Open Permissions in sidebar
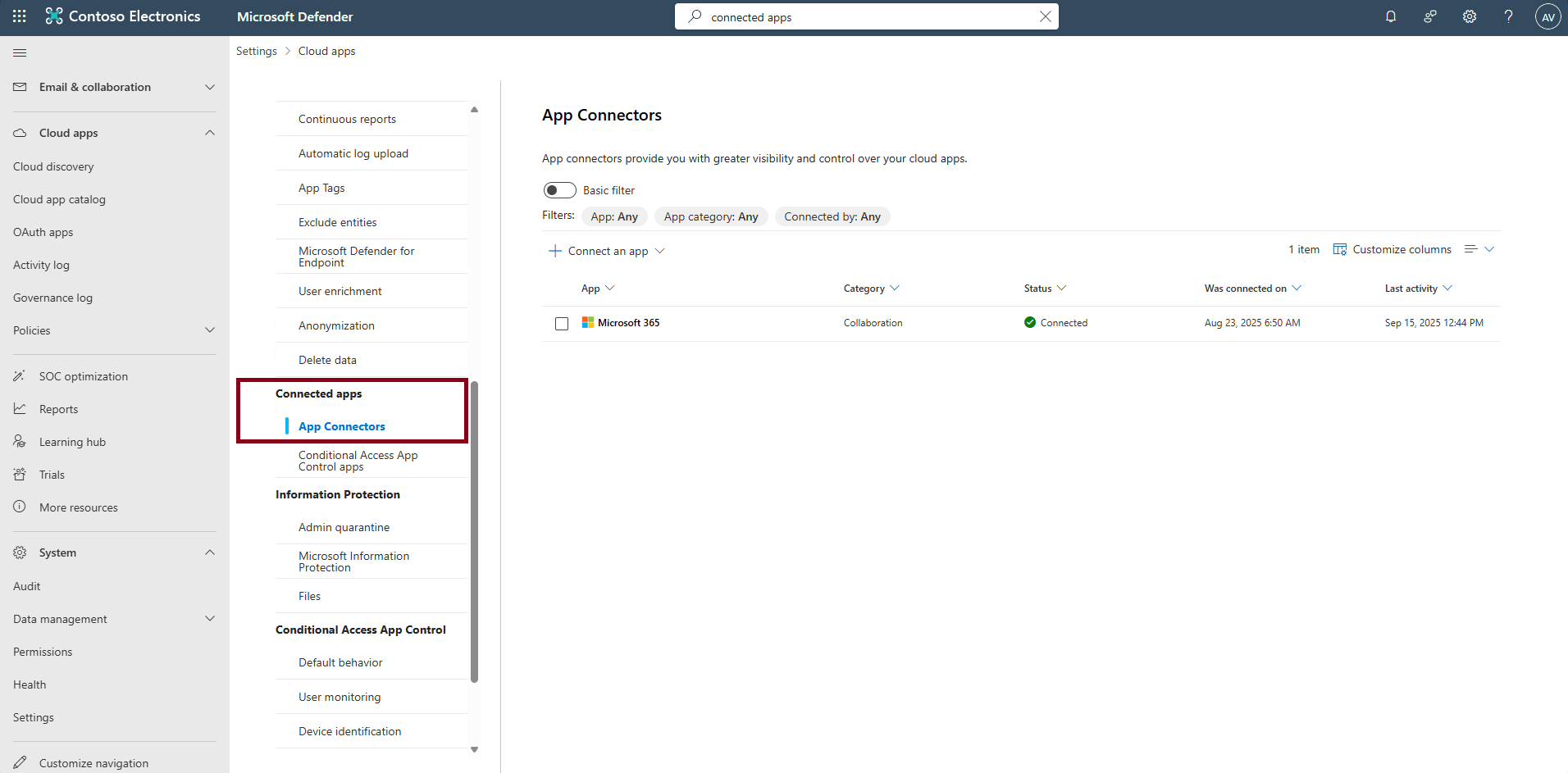The height and width of the screenshot is (773, 1568). click(43, 652)
